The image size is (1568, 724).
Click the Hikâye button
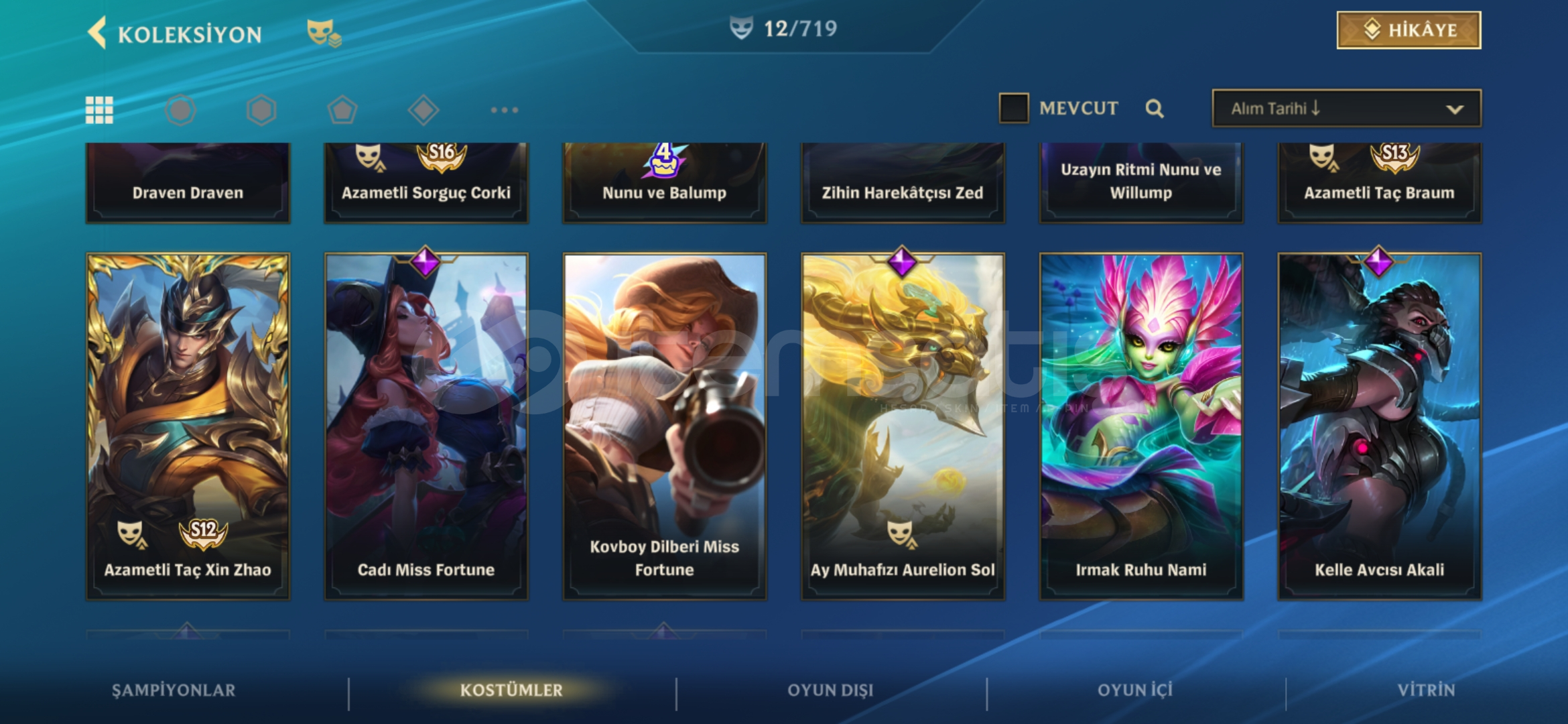coord(1409,30)
